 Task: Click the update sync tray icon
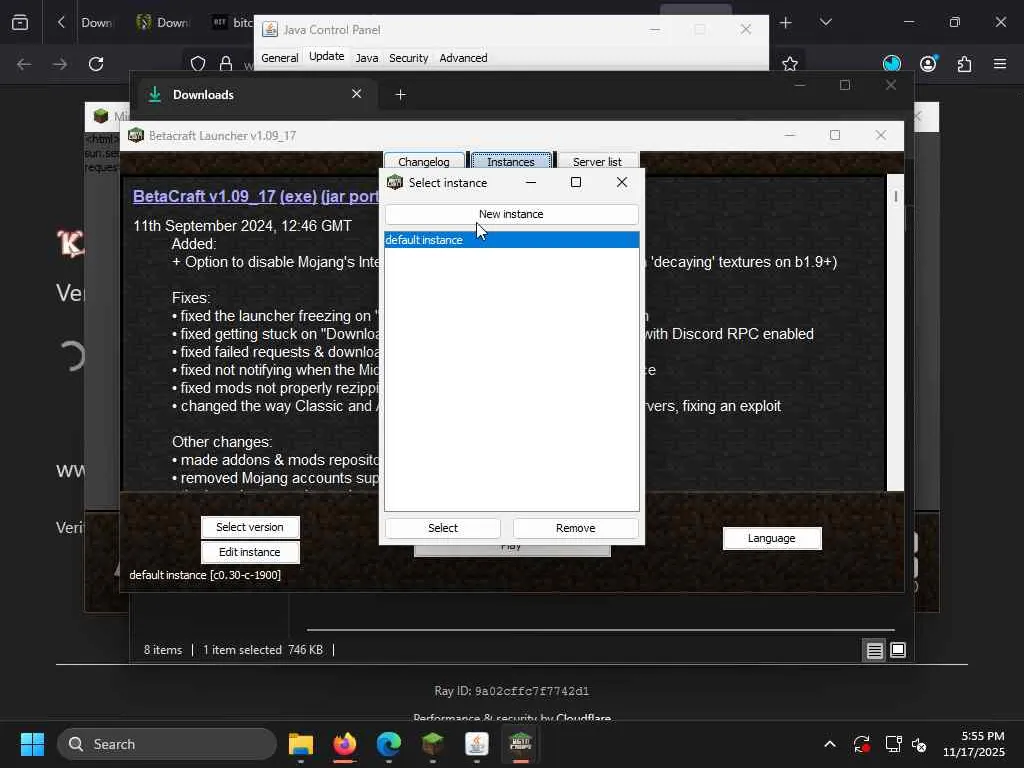point(861,744)
